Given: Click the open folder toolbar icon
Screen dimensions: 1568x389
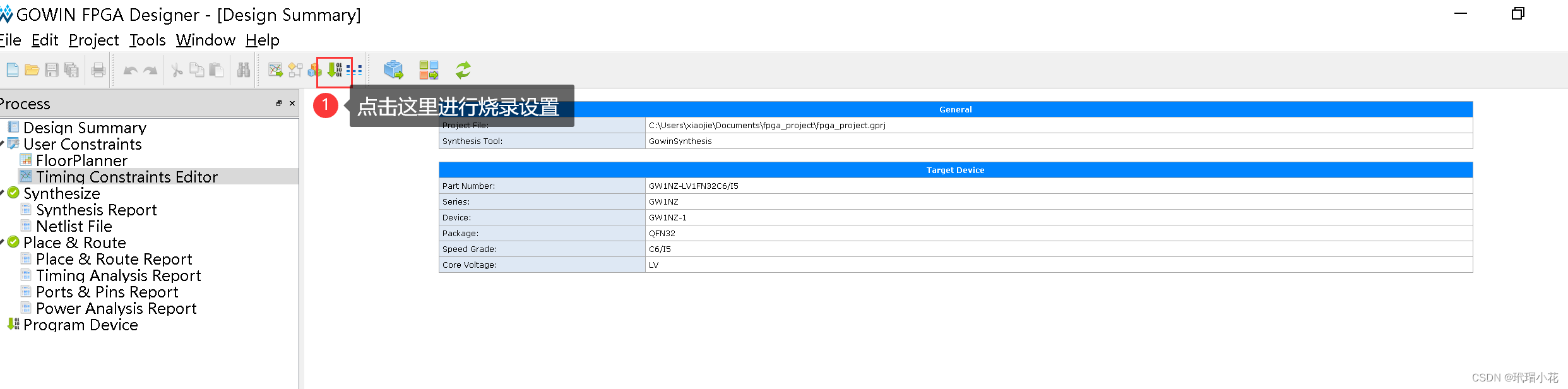Looking at the screenshot, I should click(32, 70).
